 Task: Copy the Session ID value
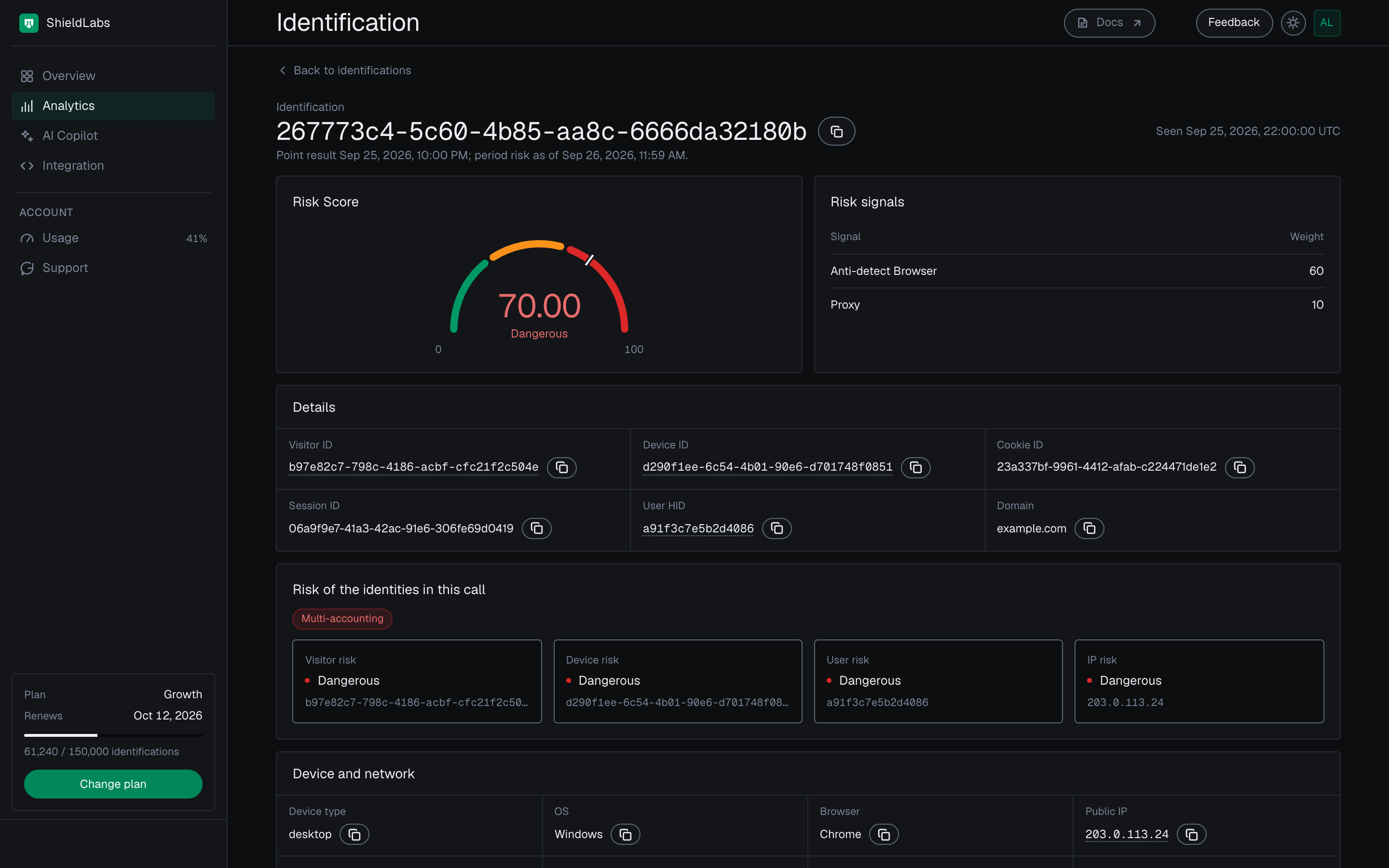click(x=536, y=528)
